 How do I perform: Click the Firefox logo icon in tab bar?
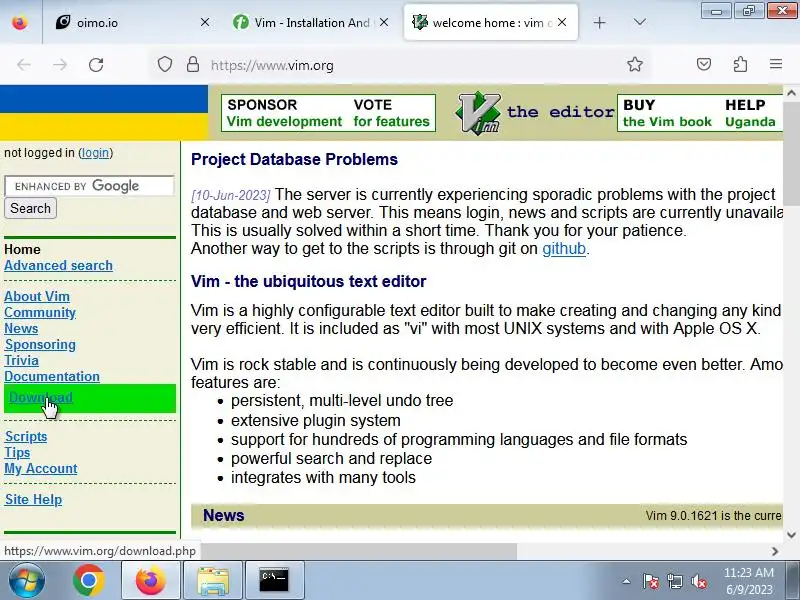click(x=20, y=22)
